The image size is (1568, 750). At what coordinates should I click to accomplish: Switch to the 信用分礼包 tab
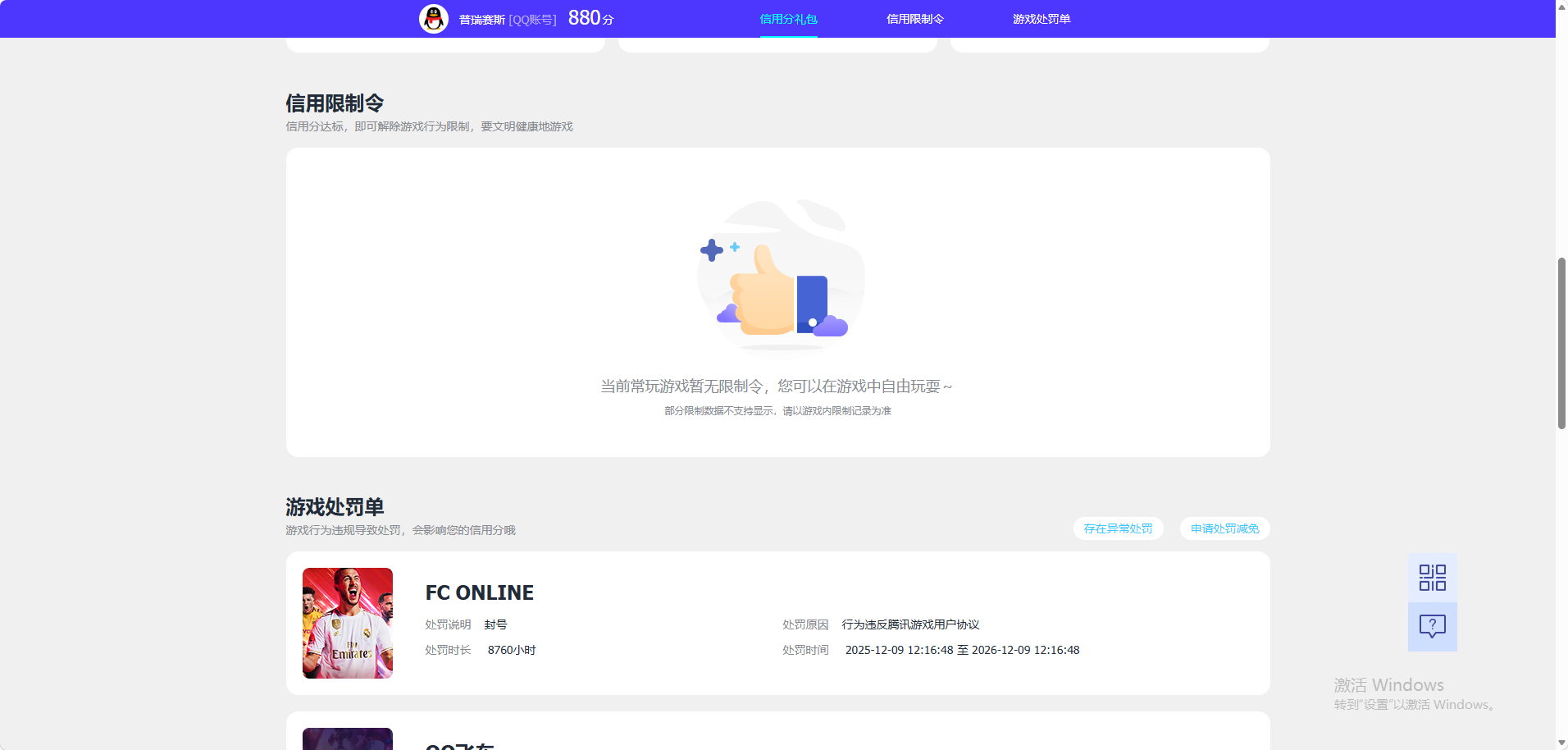[788, 19]
